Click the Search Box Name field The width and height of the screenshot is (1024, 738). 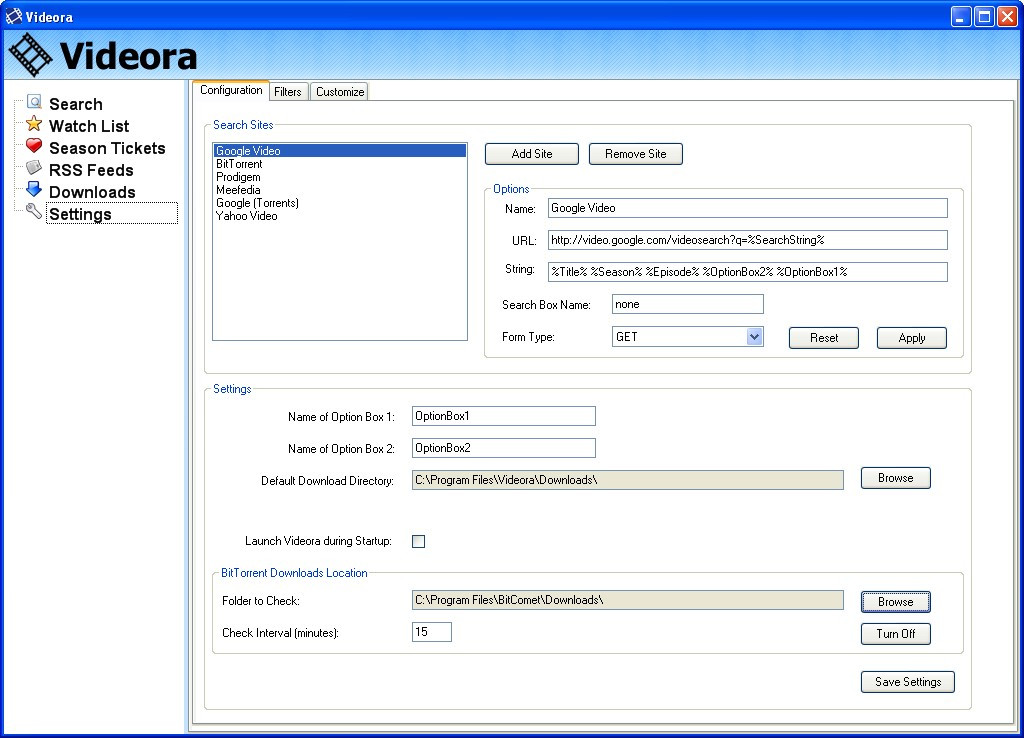688,304
